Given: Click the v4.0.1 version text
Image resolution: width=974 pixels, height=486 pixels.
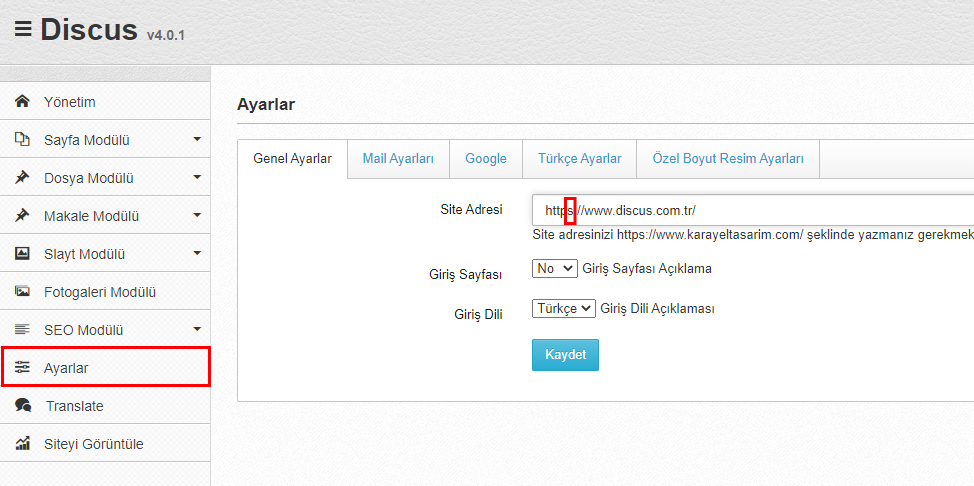Looking at the screenshot, I should click(166, 35).
